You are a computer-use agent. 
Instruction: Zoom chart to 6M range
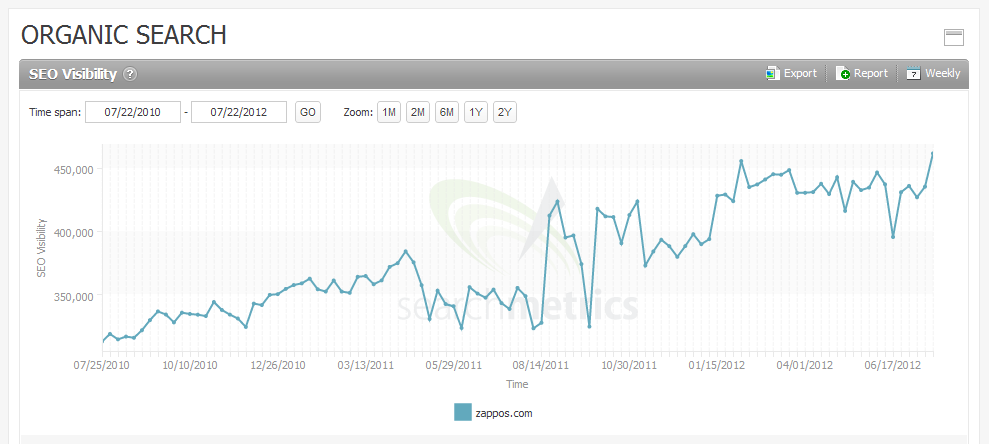pyautogui.click(x=447, y=112)
